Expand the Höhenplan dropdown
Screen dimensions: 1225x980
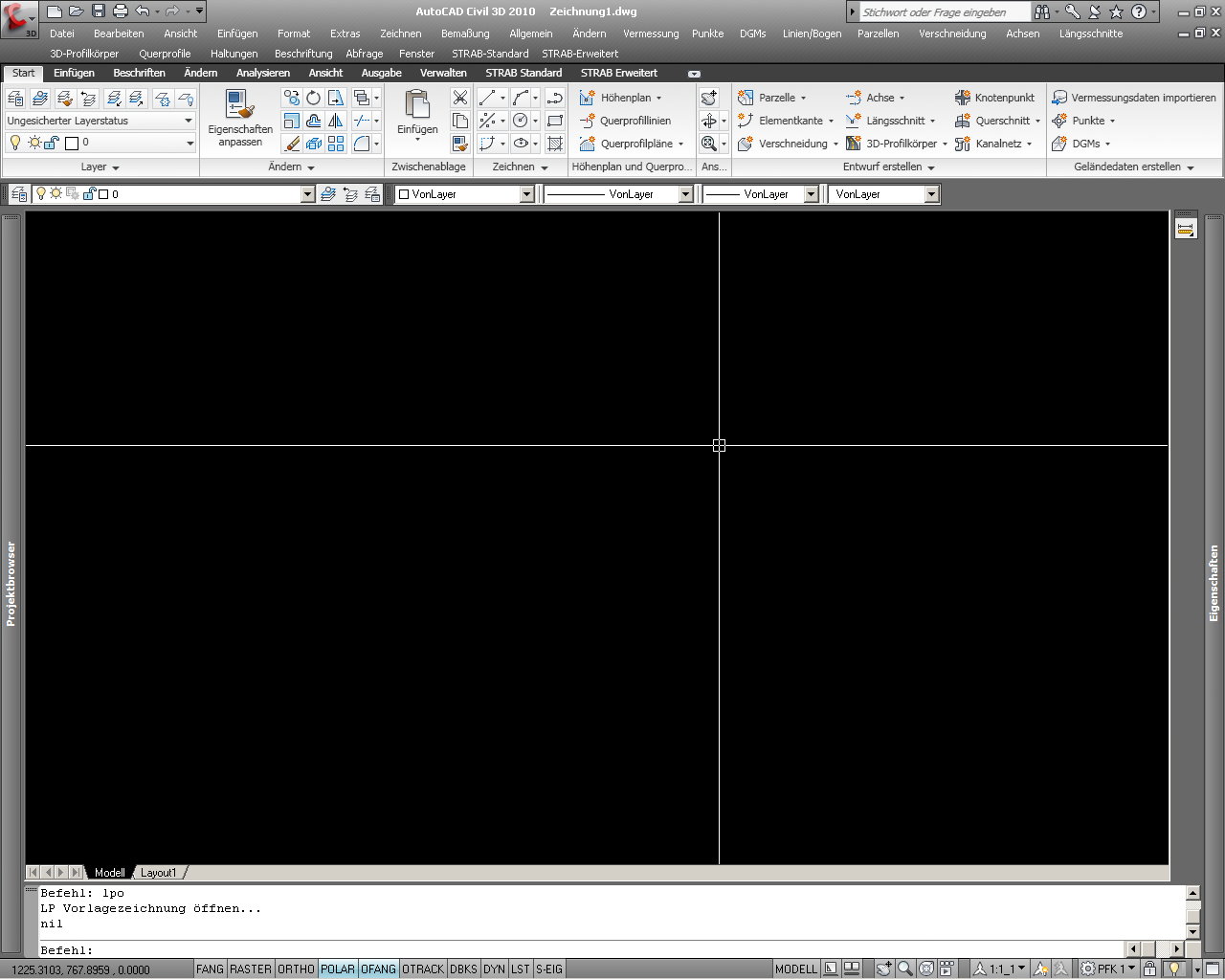pos(658,98)
